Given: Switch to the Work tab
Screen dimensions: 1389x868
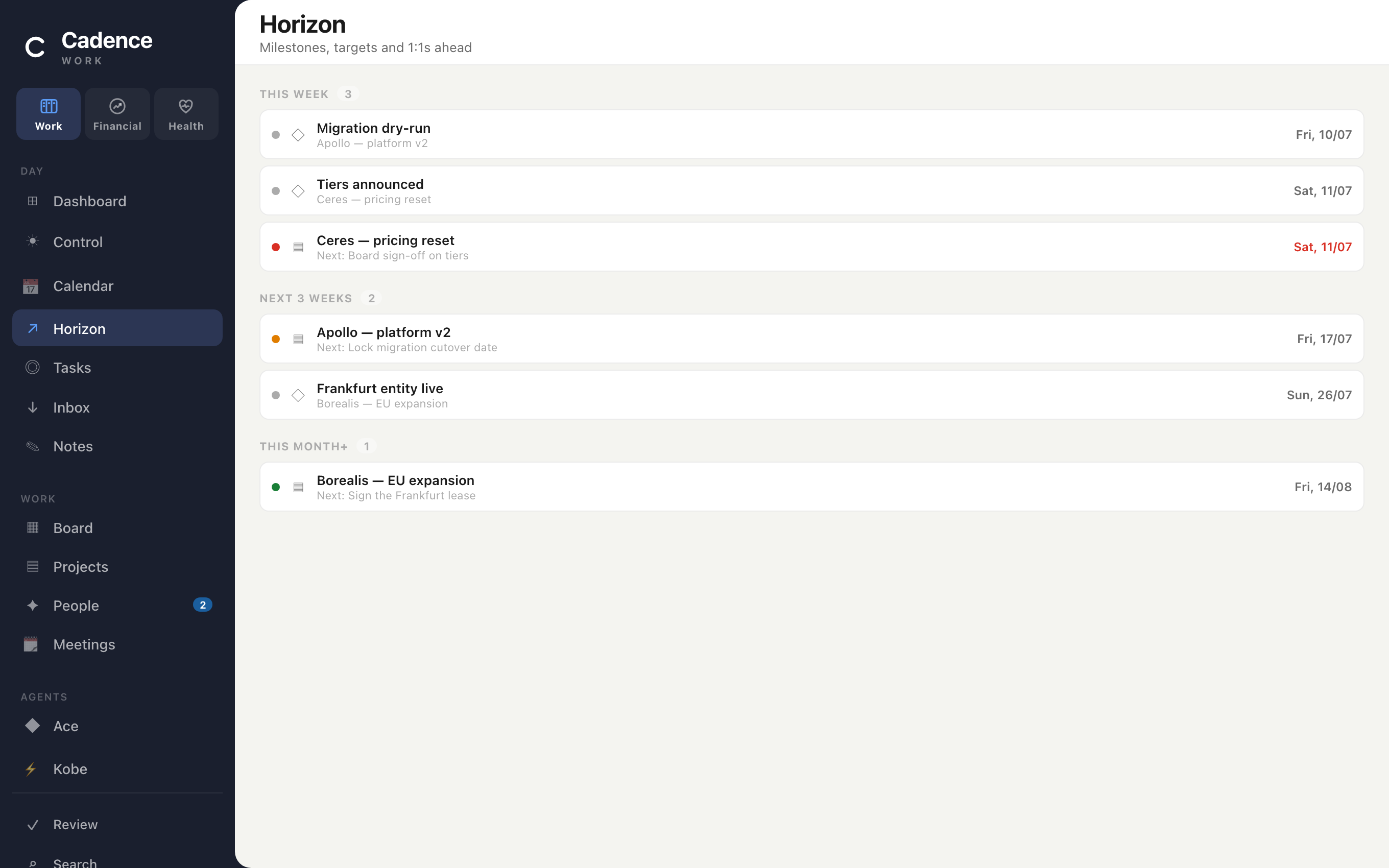Looking at the screenshot, I should (48, 114).
